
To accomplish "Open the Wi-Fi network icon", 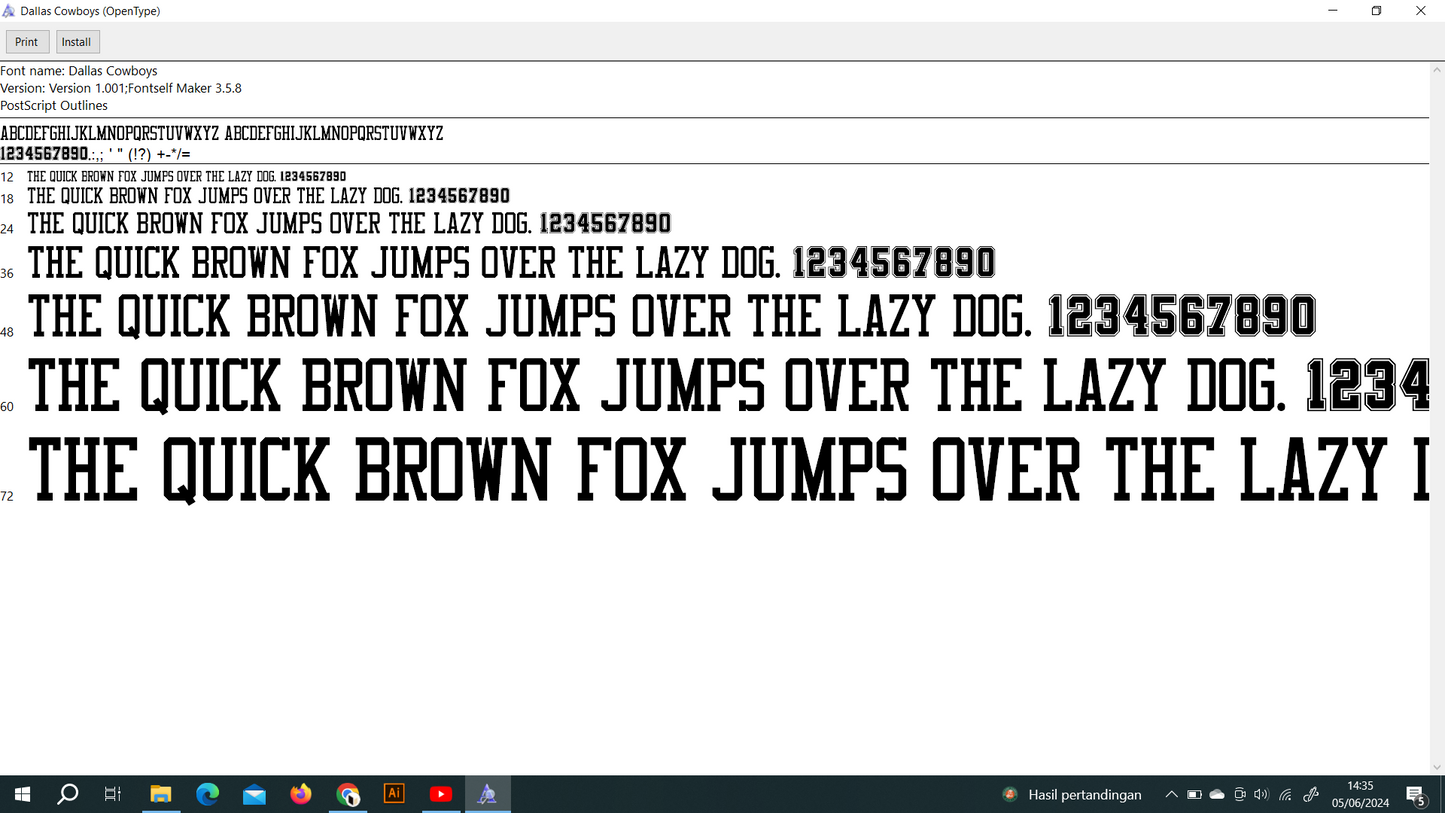I will (x=1286, y=795).
